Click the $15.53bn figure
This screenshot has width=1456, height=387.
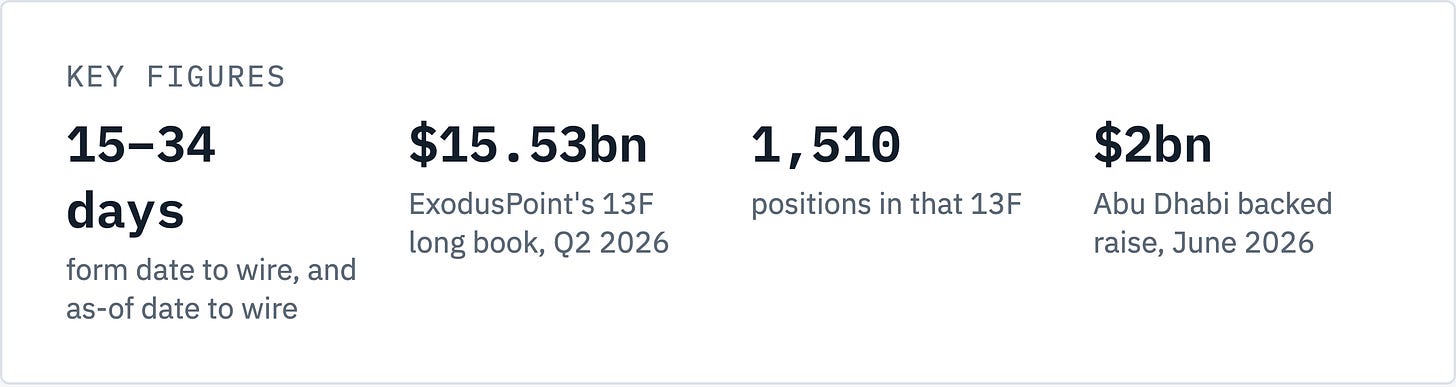(x=528, y=146)
